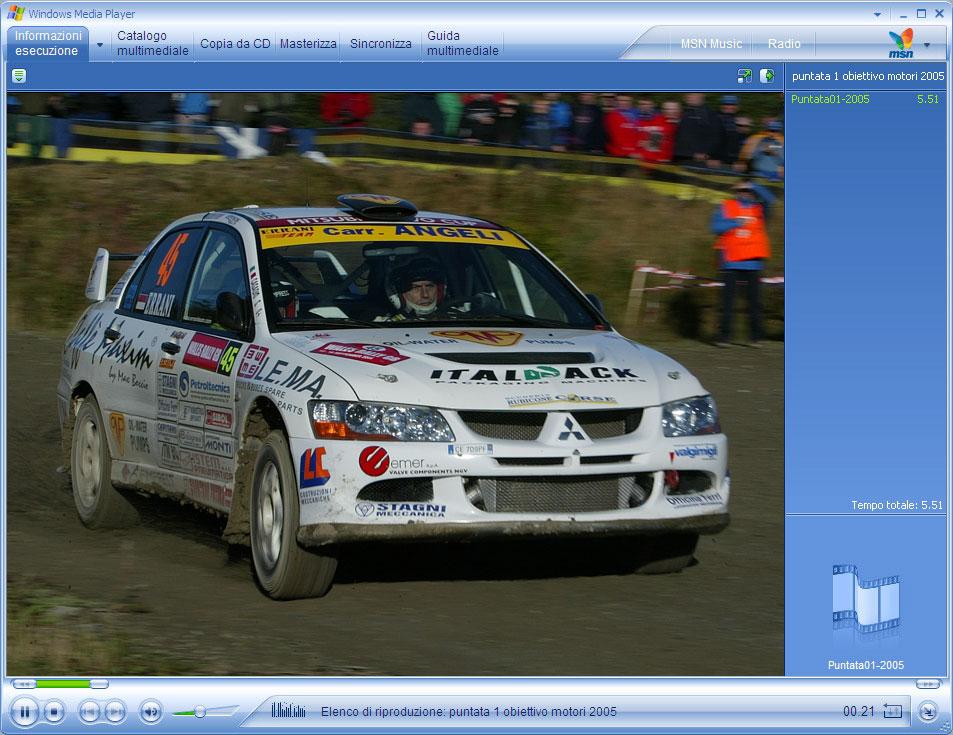Viewport: 953px width, 735px height.
Task: Toggle the shuffle/repeat icon beside the timer
Action: click(x=892, y=711)
